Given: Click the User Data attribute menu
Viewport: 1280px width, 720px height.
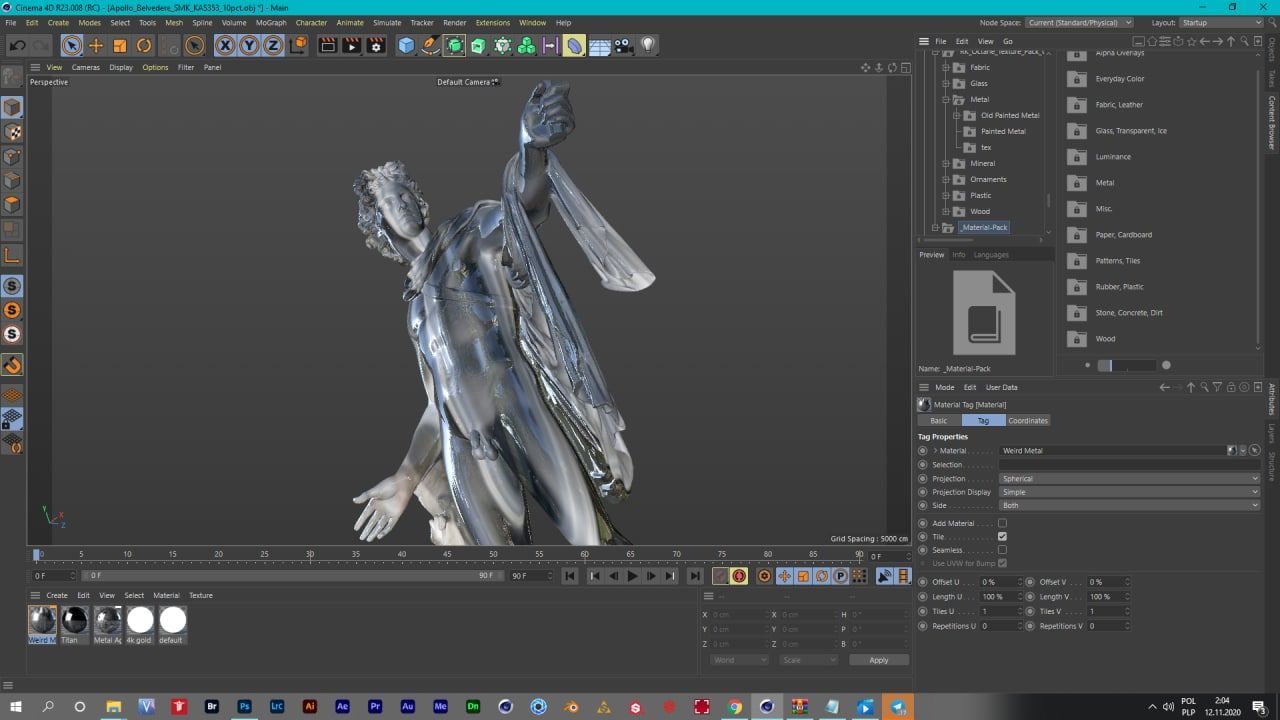Looking at the screenshot, I should (x=1002, y=387).
